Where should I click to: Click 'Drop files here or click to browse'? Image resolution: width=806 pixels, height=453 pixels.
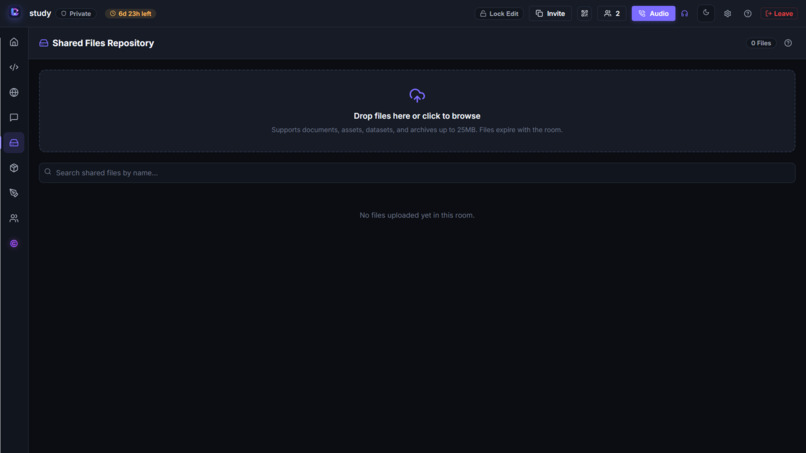[x=417, y=116]
